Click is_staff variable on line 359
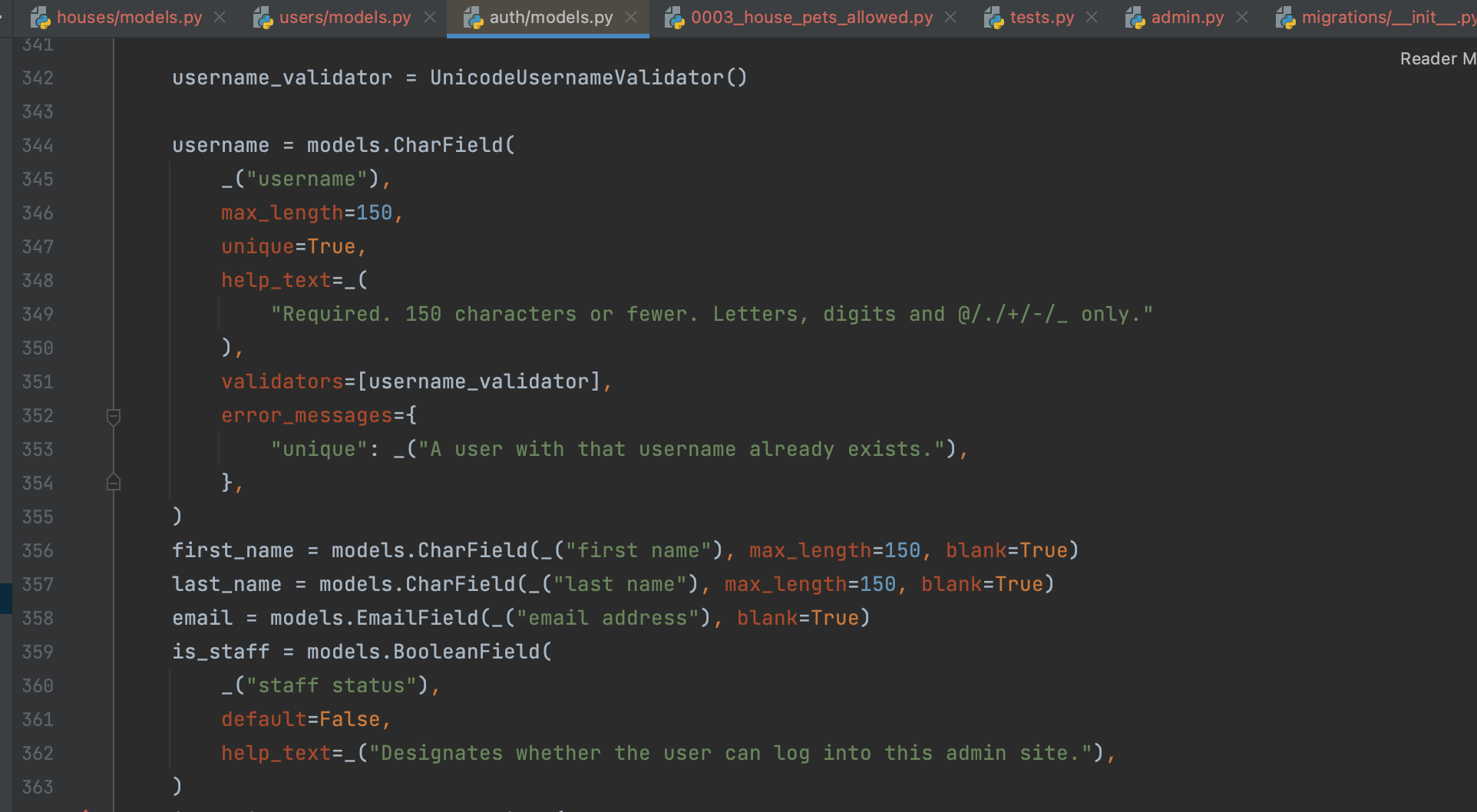The width and height of the screenshot is (1477, 812). click(221, 652)
